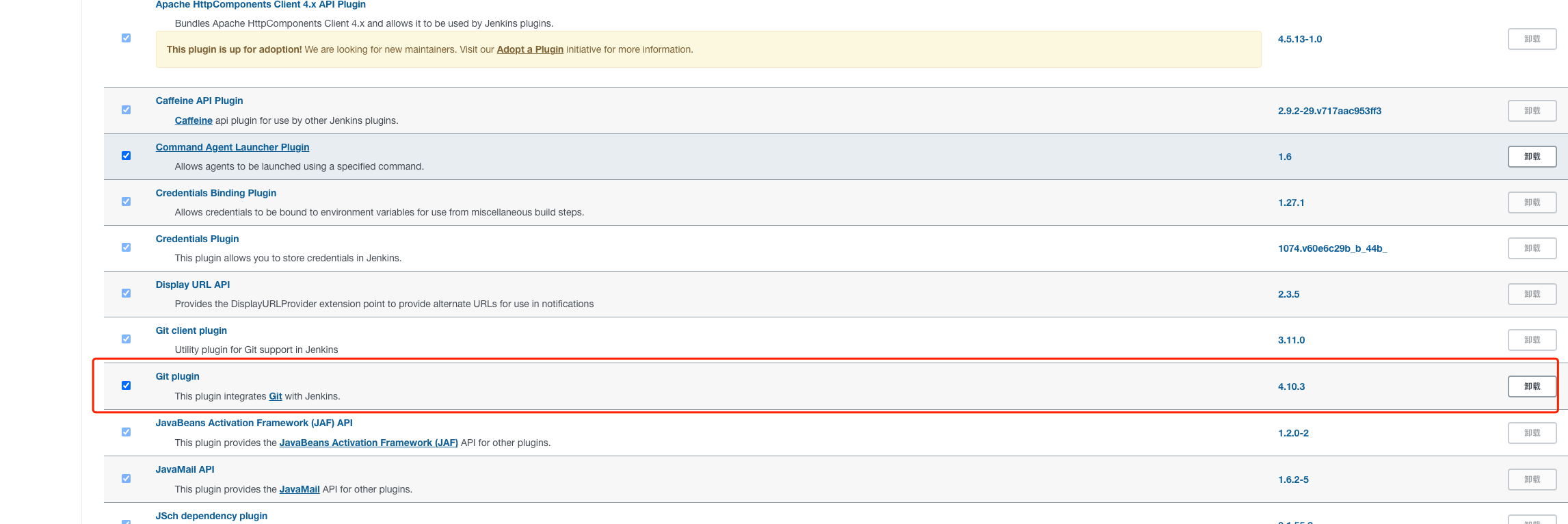Click 'Utility plugin for Git support in Jenkins' text
1568x524 pixels.
click(256, 350)
